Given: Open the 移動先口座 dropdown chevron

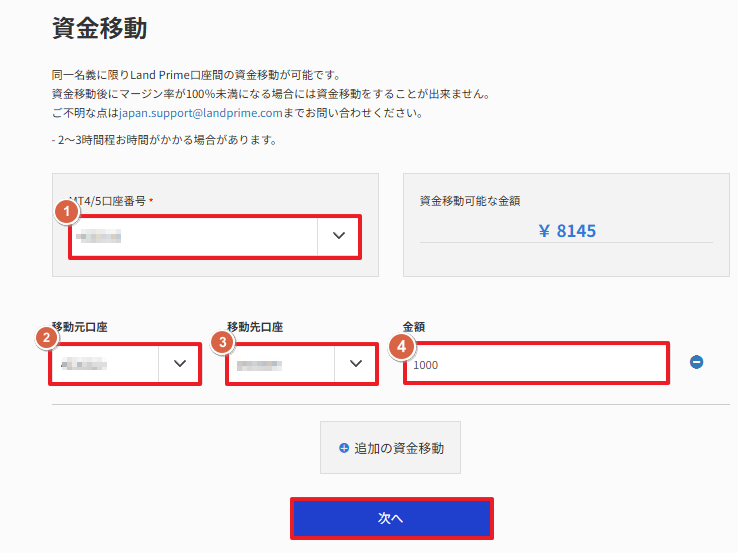Looking at the screenshot, I should click(x=356, y=363).
